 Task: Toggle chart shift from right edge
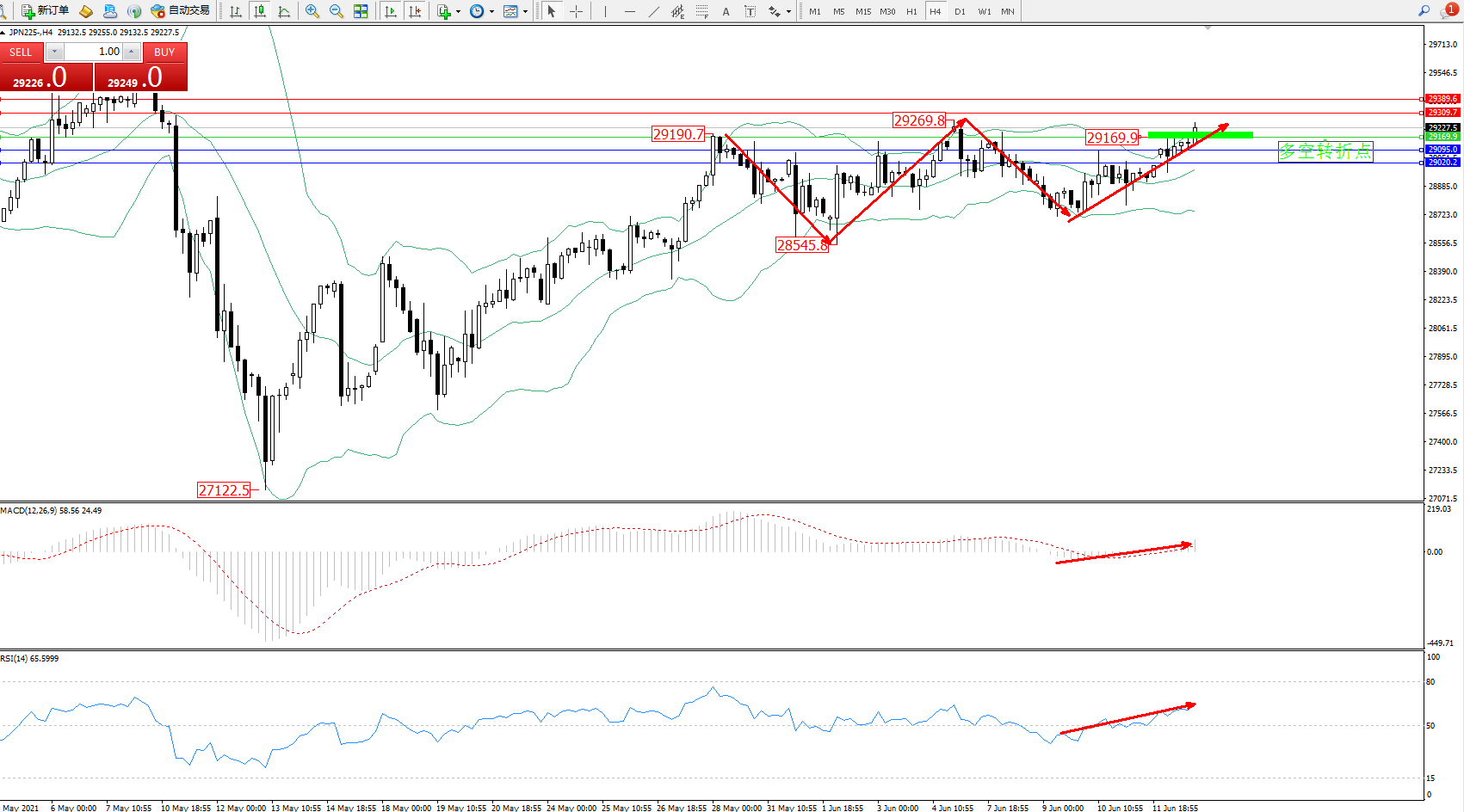pos(415,11)
